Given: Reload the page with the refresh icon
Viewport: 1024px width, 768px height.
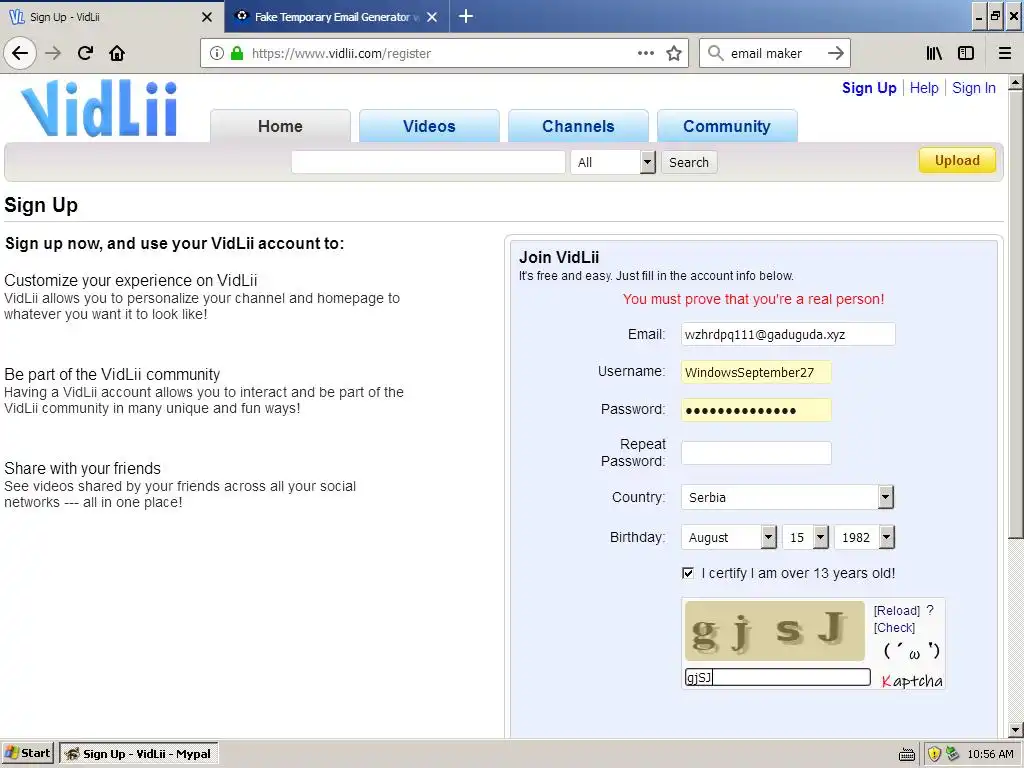Looking at the screenshot, I should [x=85, y=53].
